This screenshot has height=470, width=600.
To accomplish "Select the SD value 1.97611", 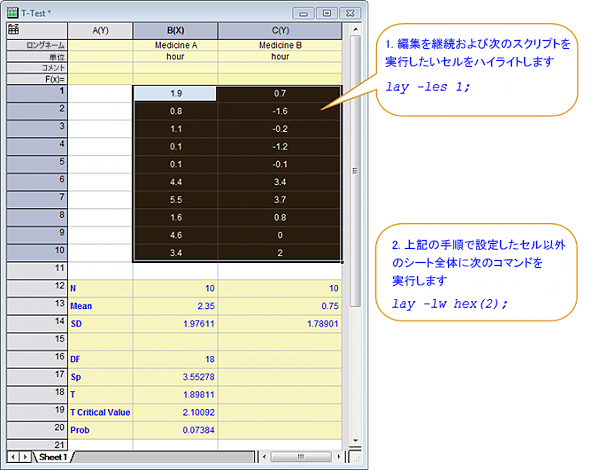I will point(175,324).
